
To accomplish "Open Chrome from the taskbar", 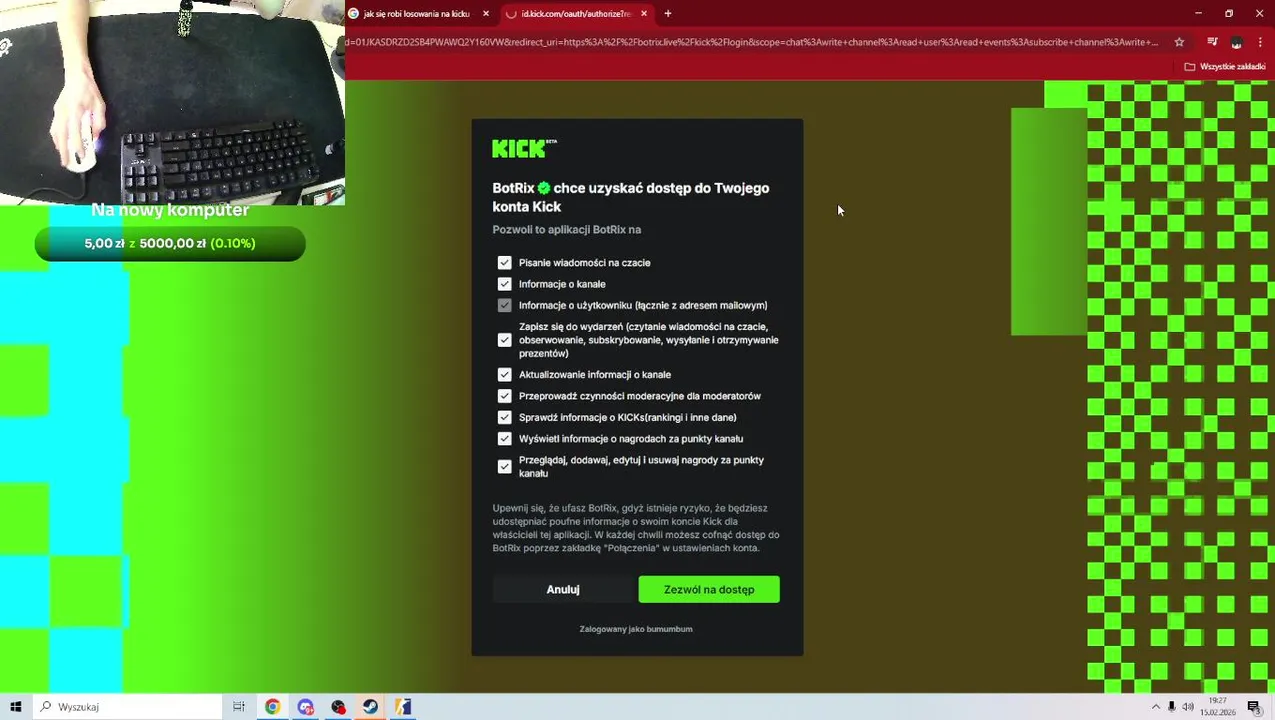I will [x=272, y=707].
